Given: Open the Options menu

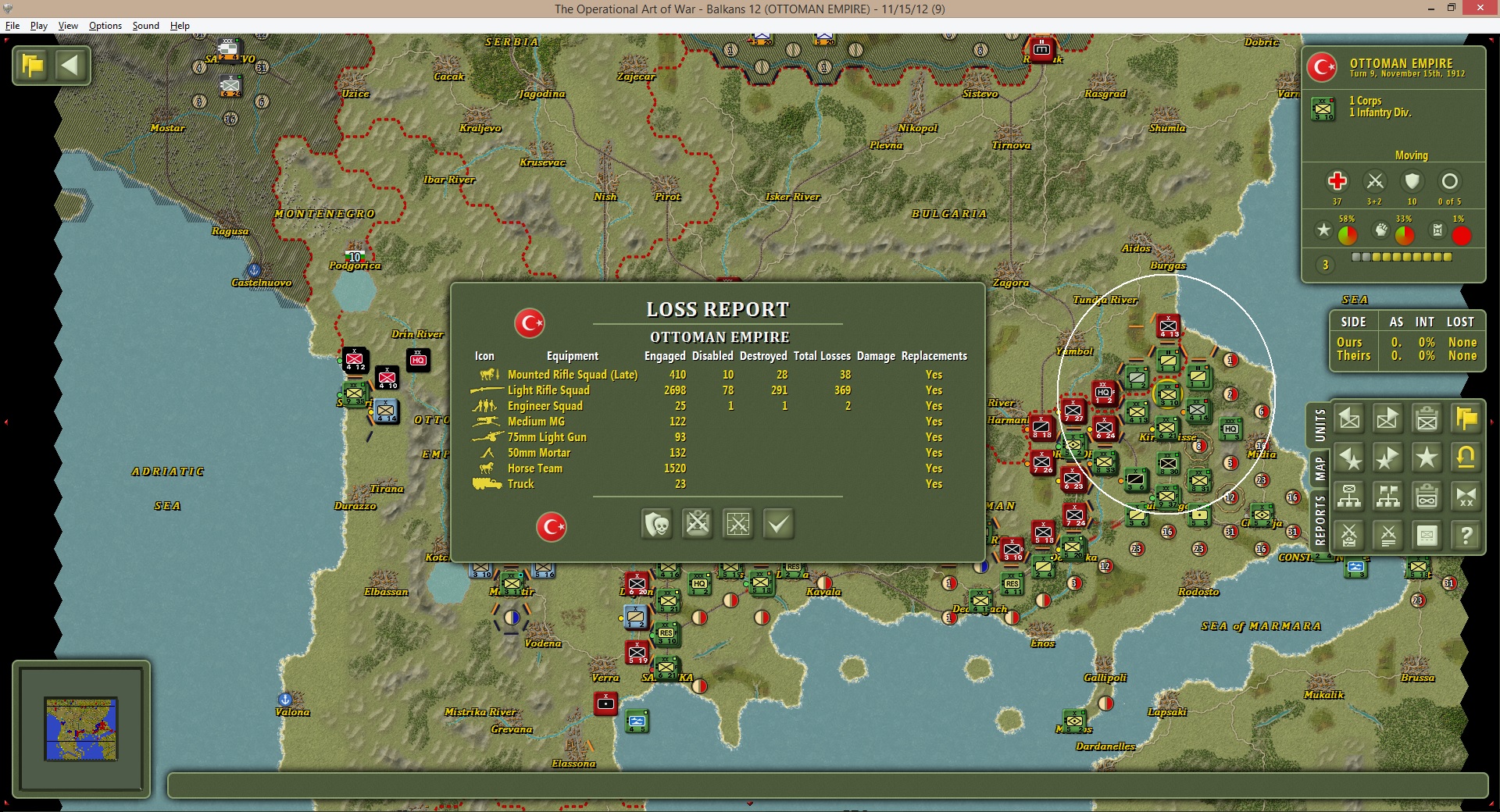Looking at the screenshot, I should (105, 26).
